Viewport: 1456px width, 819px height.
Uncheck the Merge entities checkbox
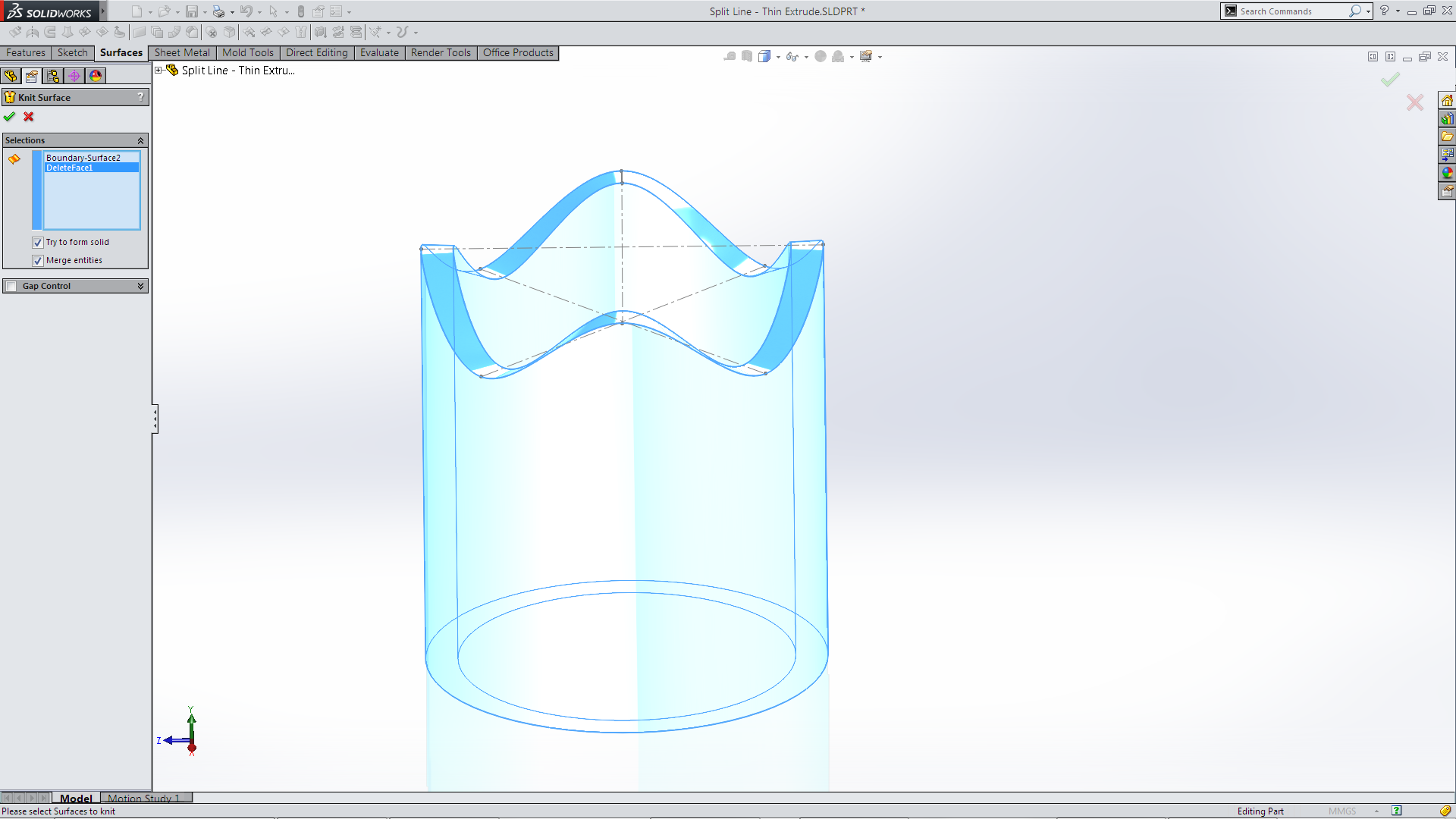[38, 261]
